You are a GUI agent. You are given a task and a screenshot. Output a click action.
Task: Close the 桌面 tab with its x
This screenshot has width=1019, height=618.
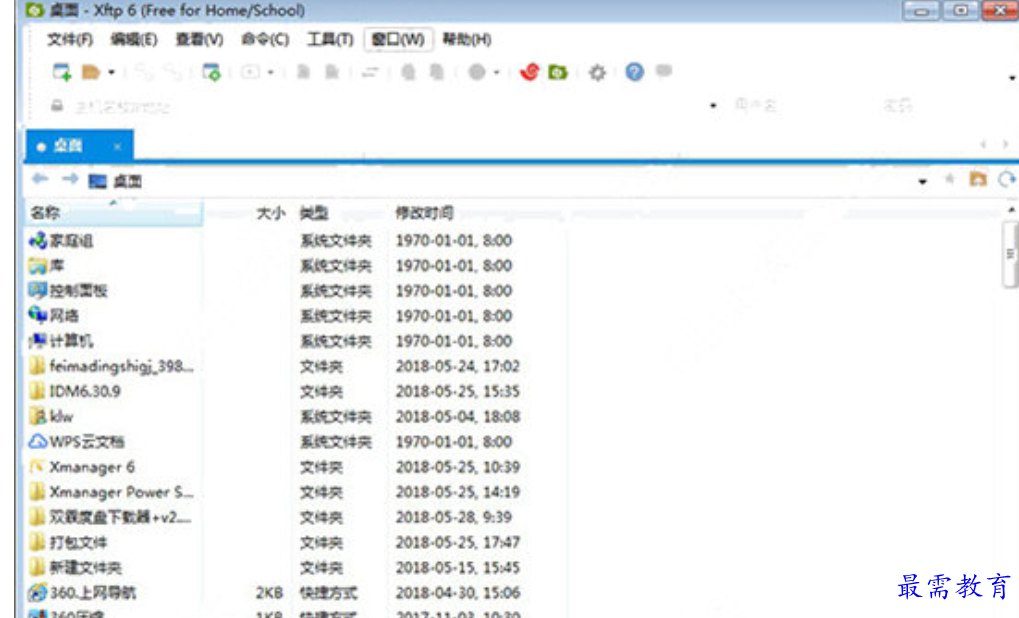117,147
